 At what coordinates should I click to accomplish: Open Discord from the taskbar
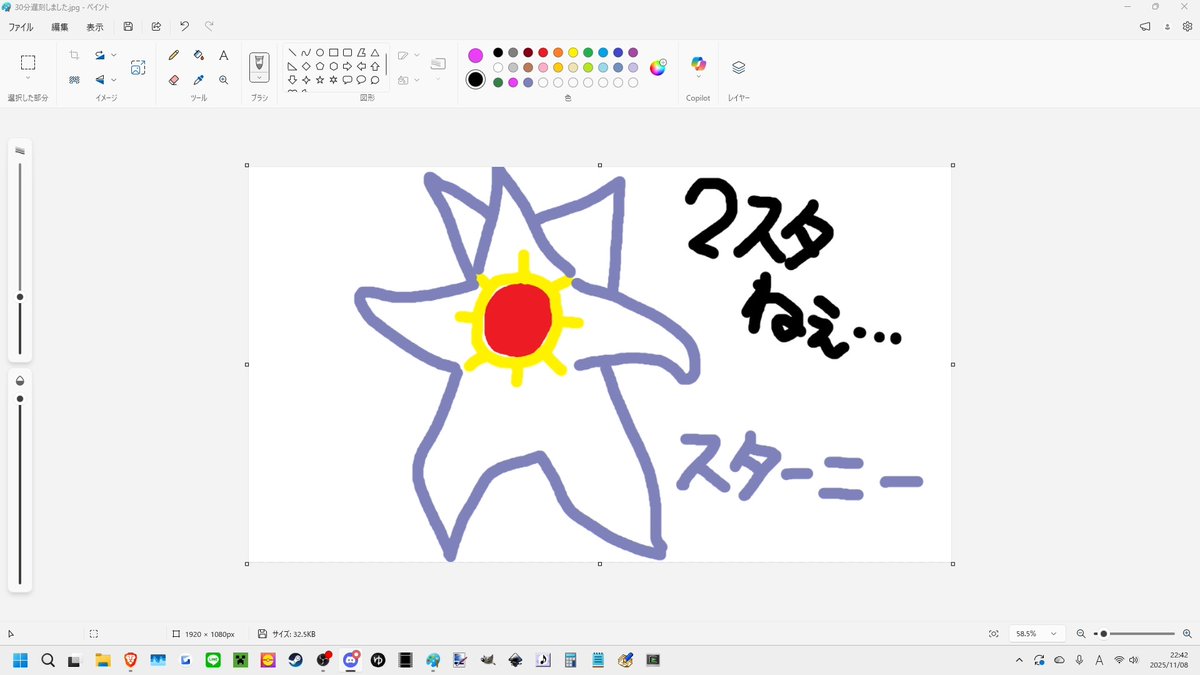point(350,660)
